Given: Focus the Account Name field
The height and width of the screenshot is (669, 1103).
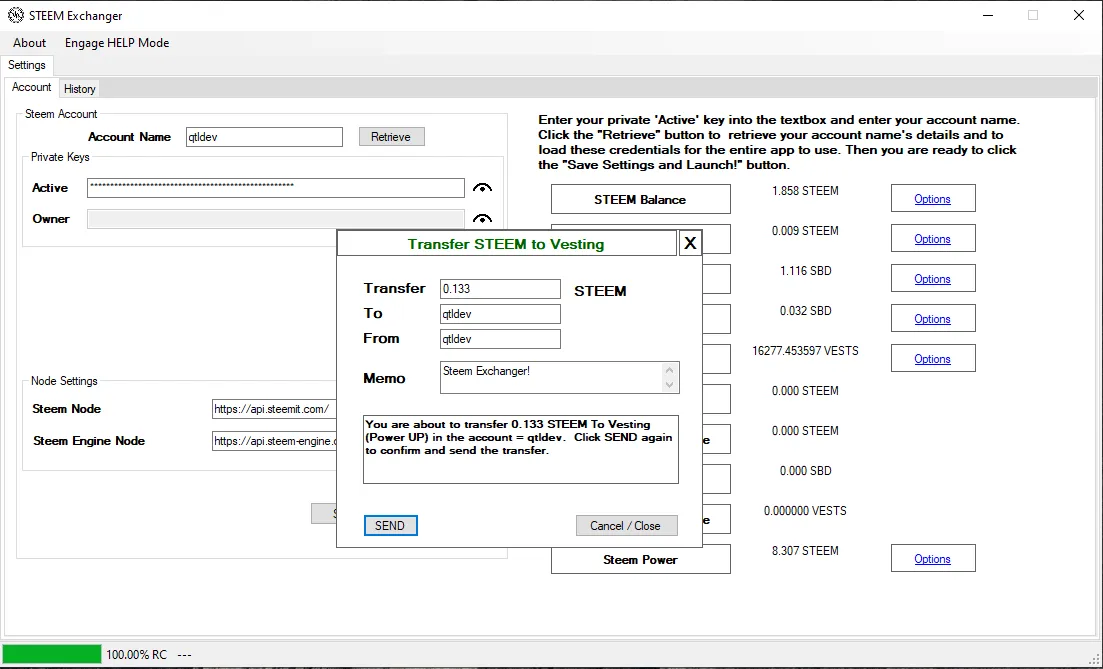Looking at the screenshot, I should [264, 136].
